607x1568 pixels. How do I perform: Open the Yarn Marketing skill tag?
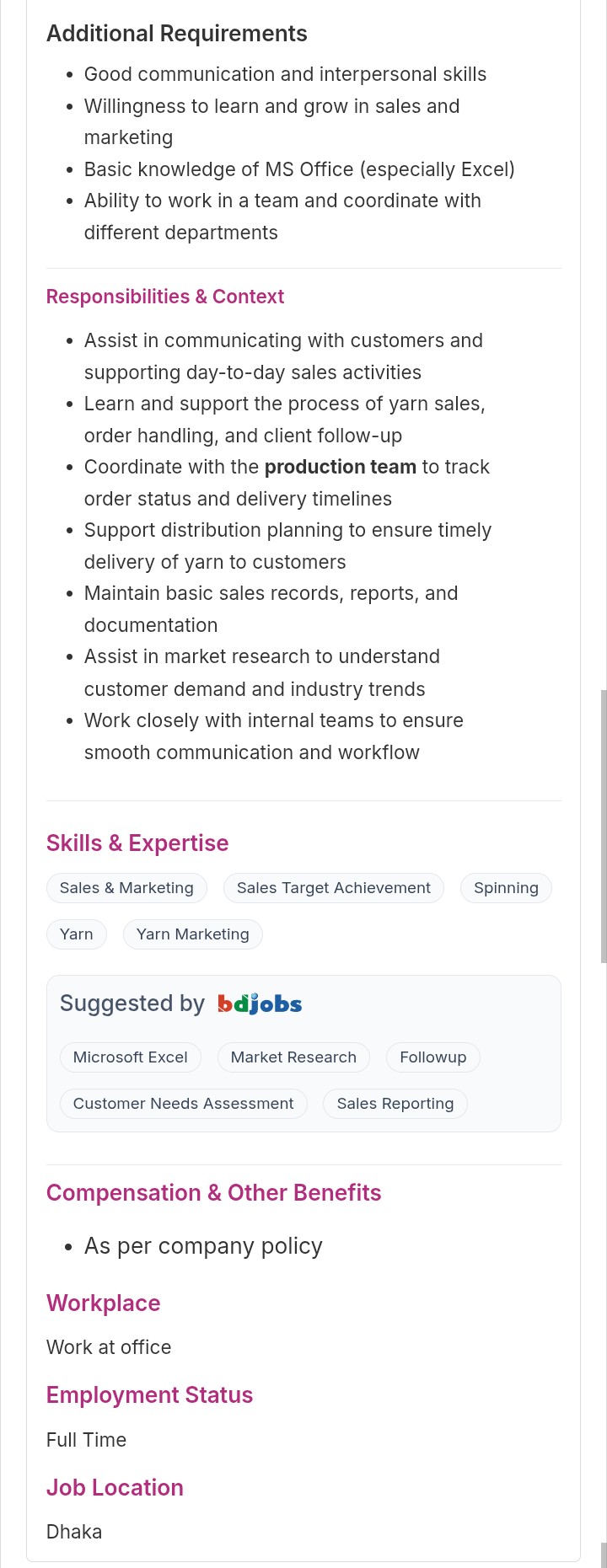(x=192, y=934)
